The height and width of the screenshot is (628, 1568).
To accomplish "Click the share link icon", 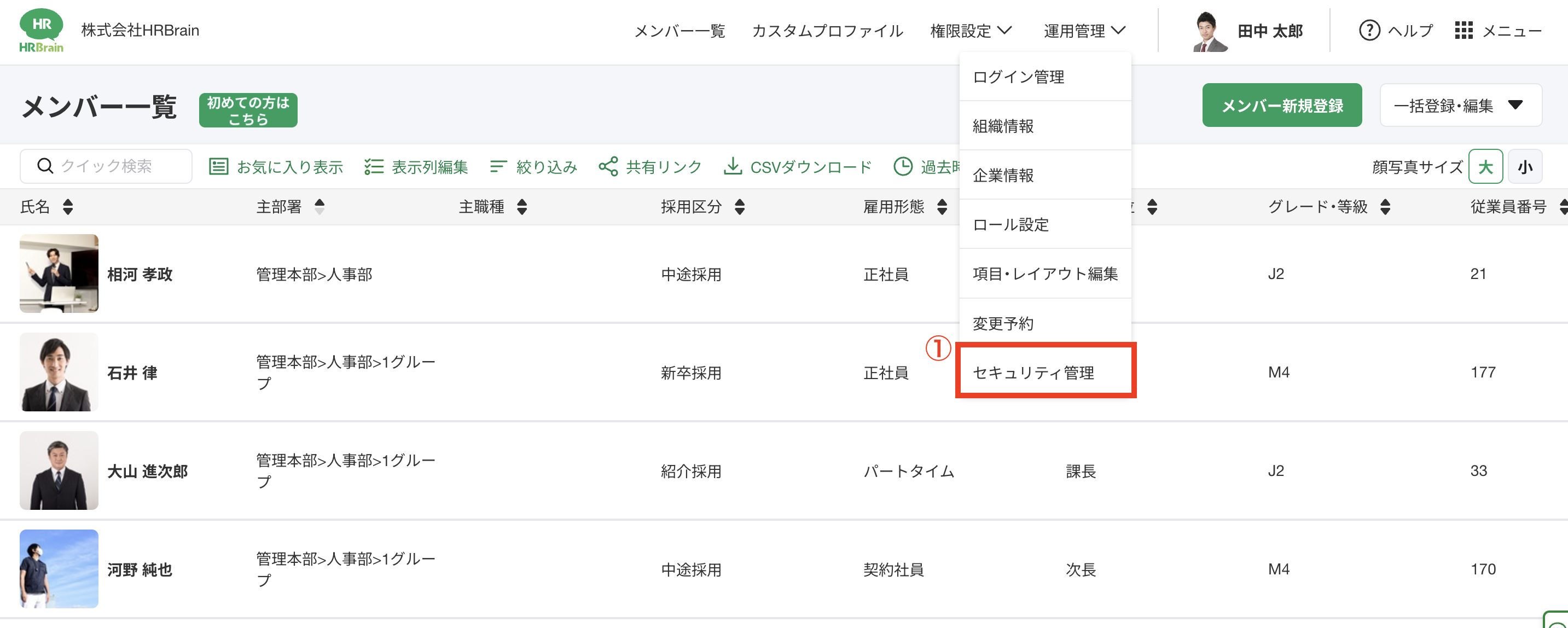I will (x=608, y=166).
